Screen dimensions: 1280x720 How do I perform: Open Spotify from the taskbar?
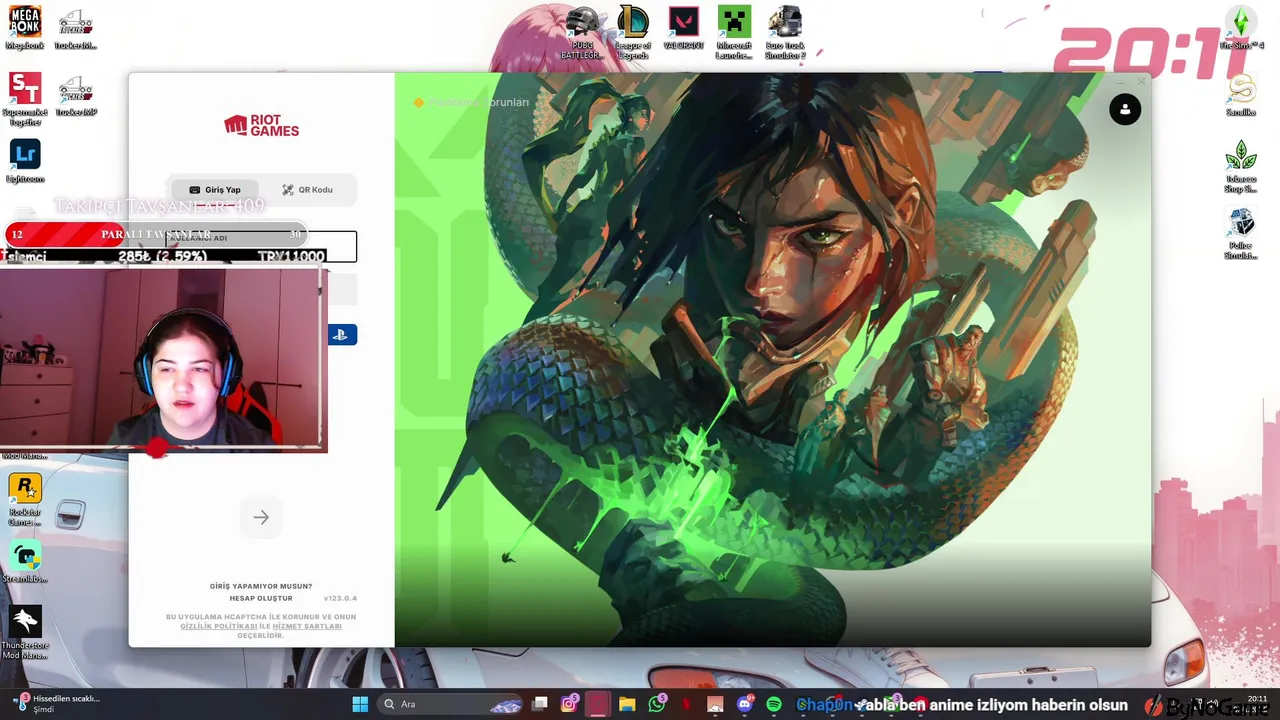pyautogui.click(x=773, y=704)
